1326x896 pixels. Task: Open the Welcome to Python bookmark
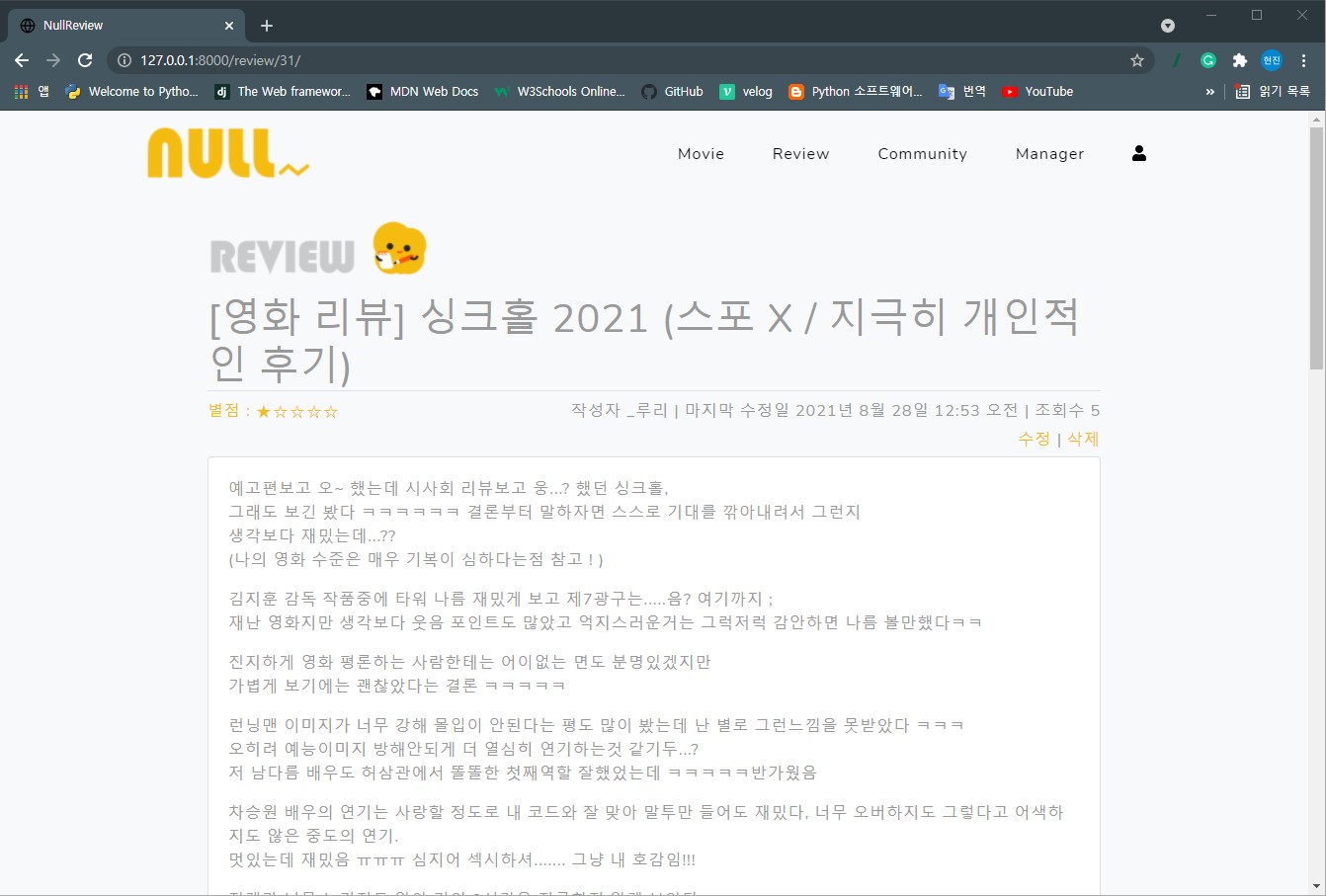point(131,91)
